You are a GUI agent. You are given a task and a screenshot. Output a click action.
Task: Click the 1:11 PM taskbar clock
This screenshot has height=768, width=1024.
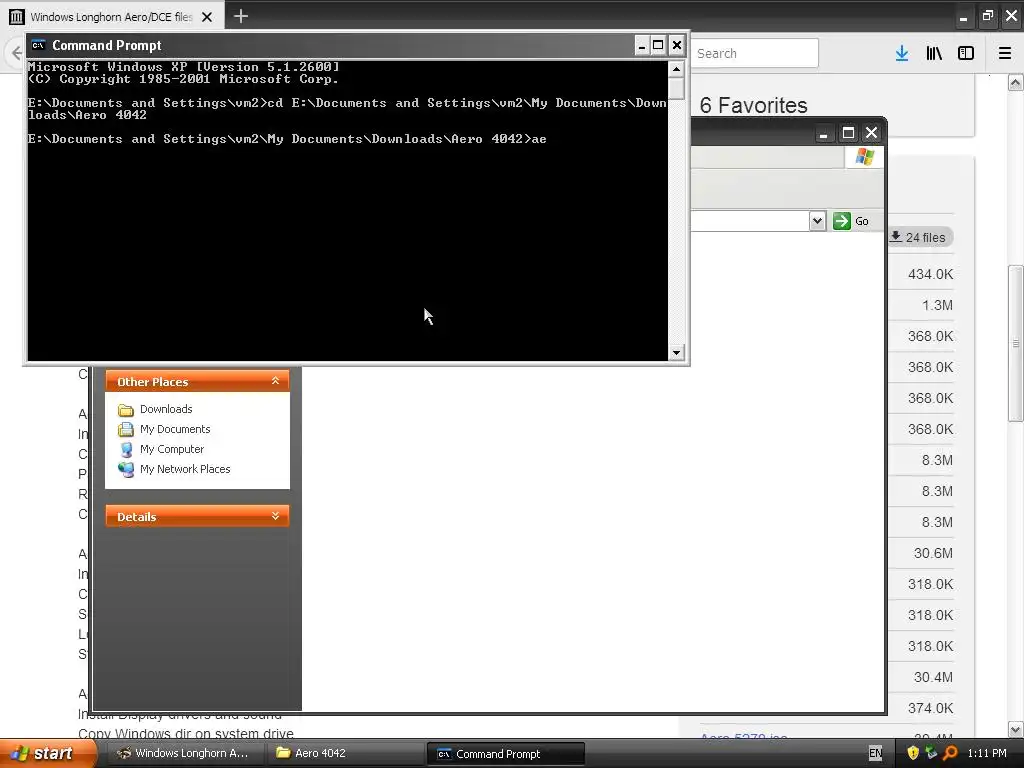(987, 753)
